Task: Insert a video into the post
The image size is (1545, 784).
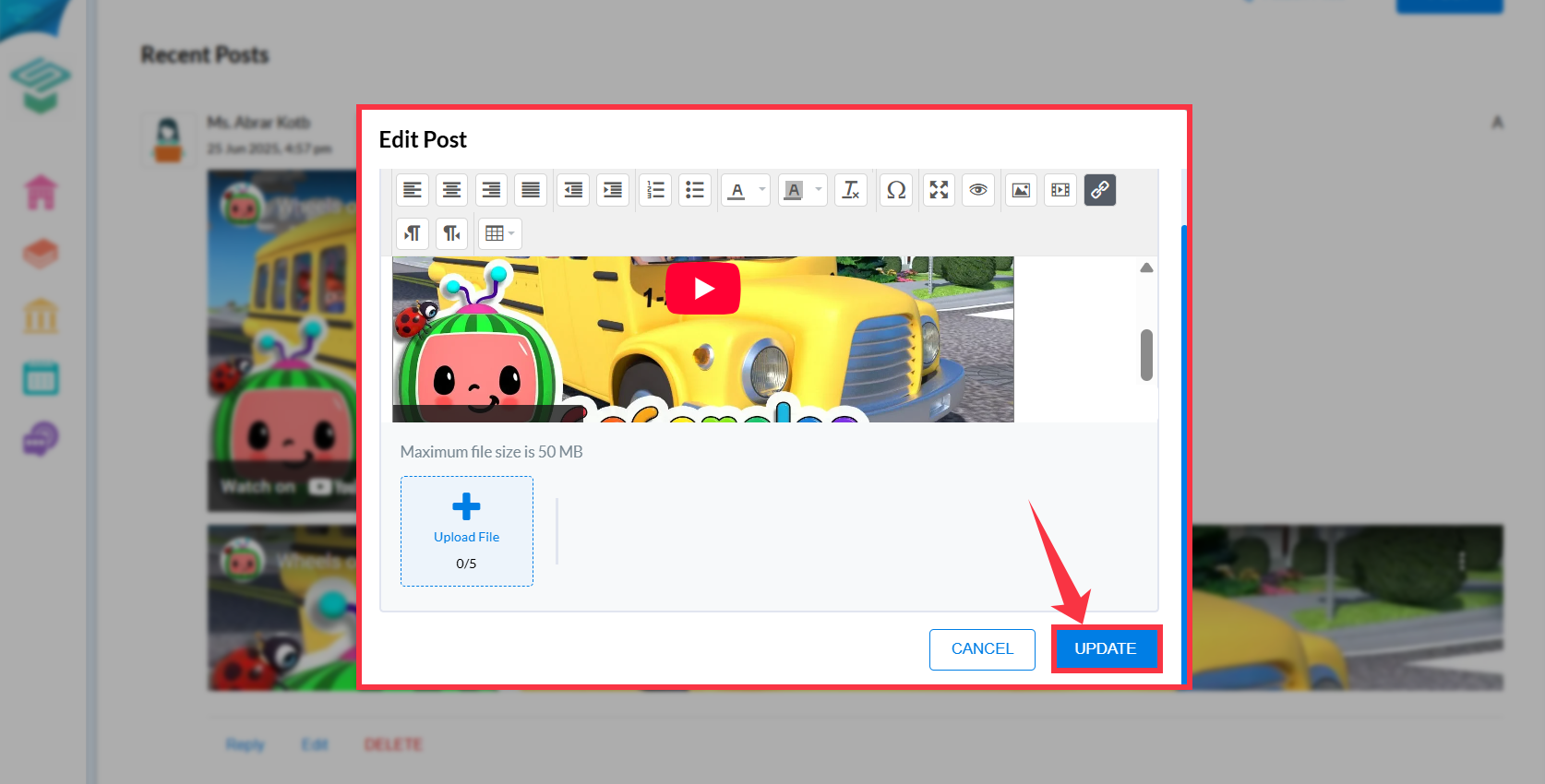Action: point(1060,190)
